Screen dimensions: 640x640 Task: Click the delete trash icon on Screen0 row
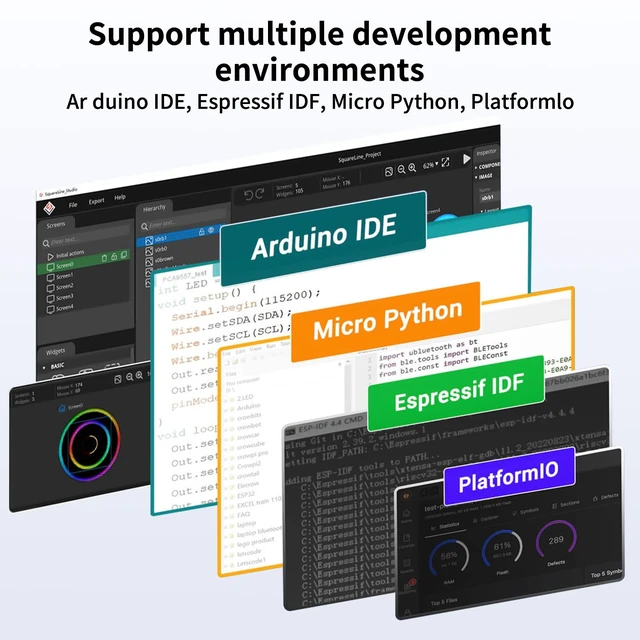(x=104, y=258)
